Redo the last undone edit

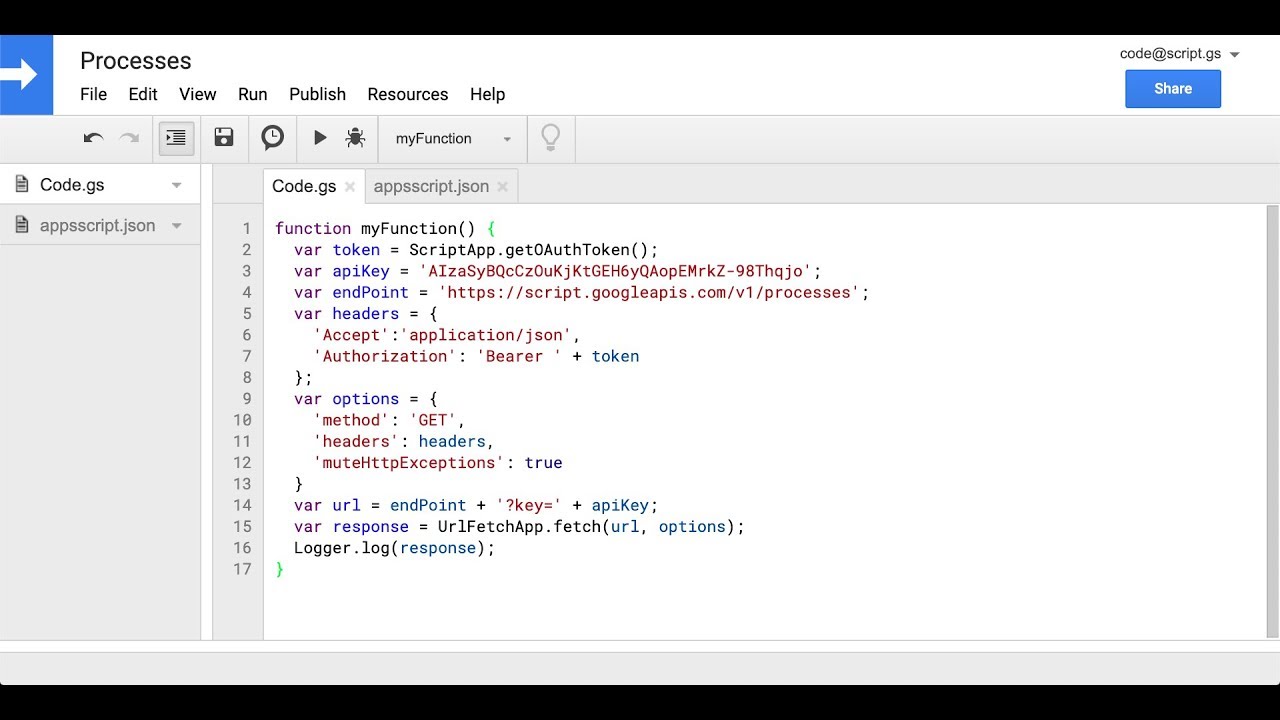pyautogui.click(x=129, y=138)
